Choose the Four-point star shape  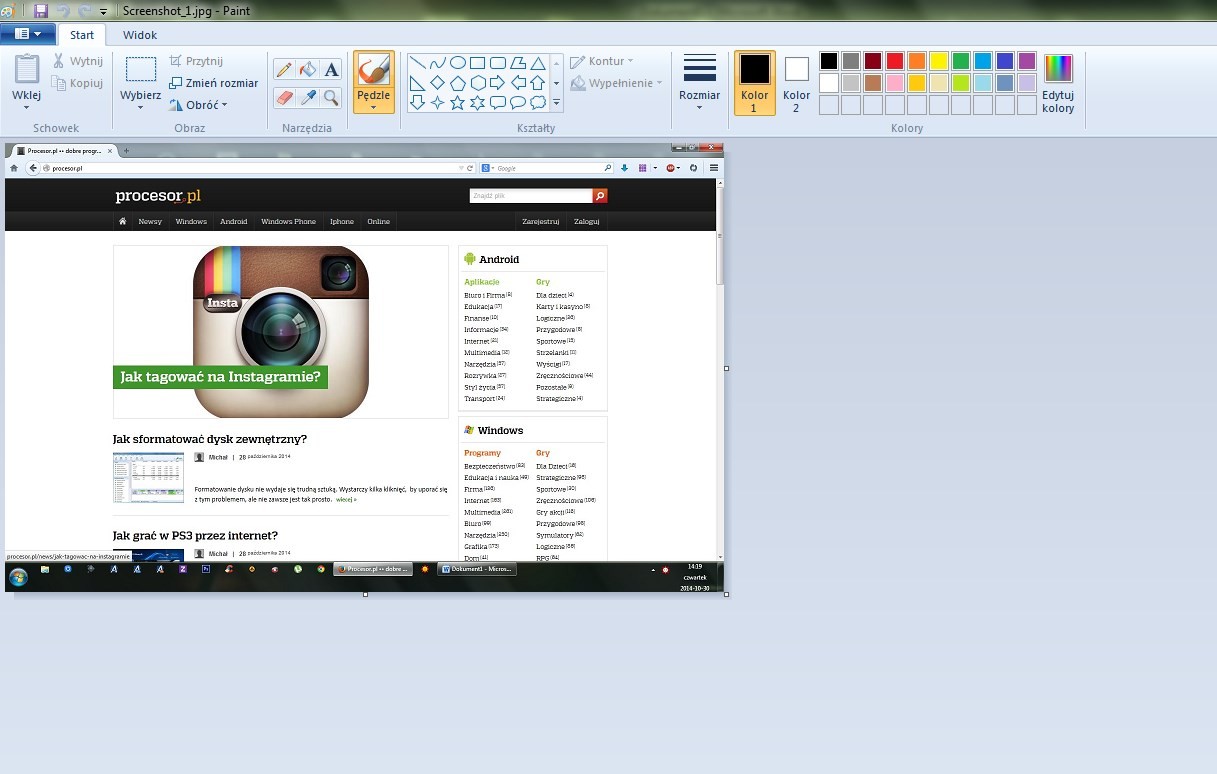pos(438,103)
